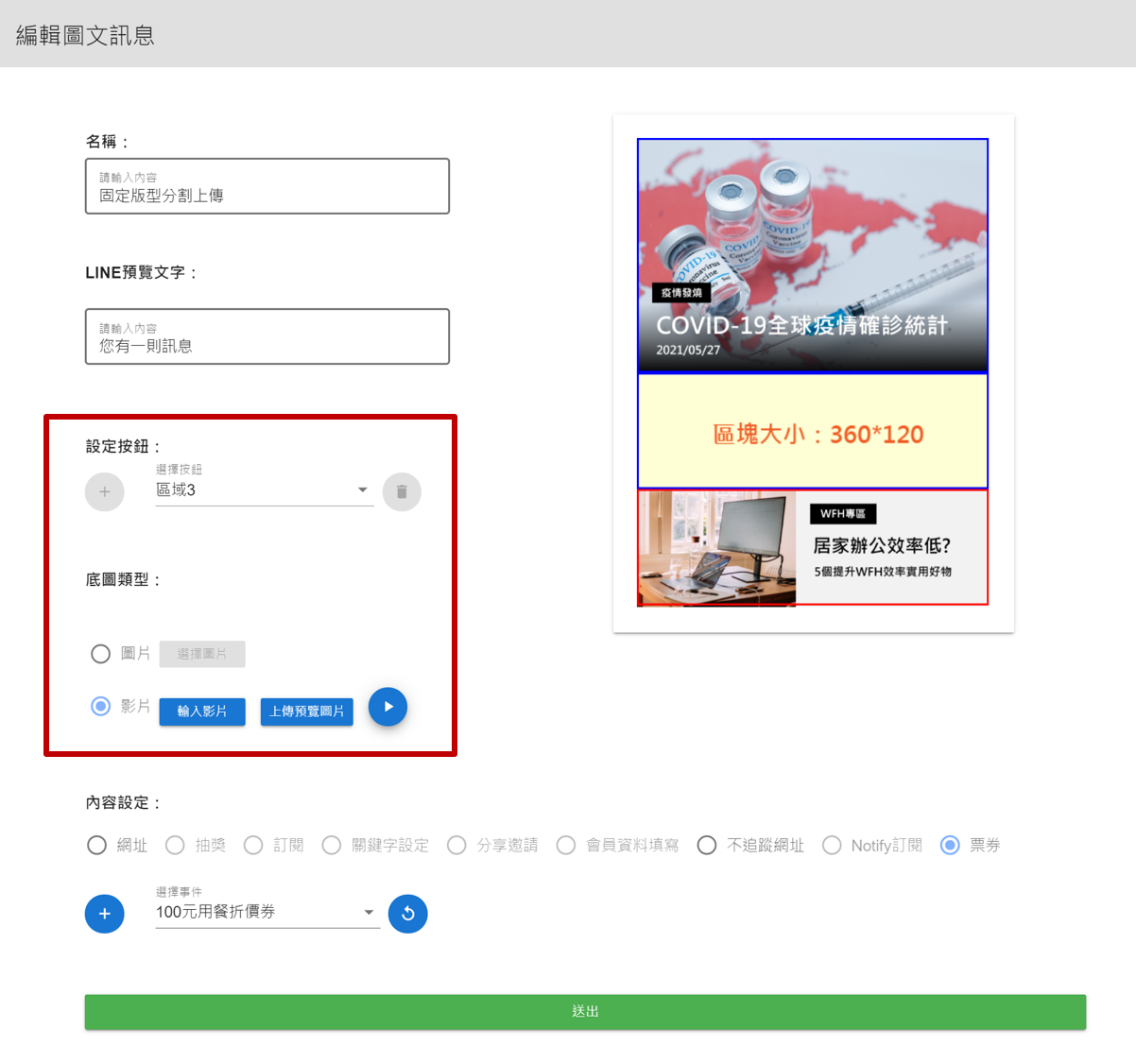
Task: Select the 影片 base image type
Action: click(100, 706)
